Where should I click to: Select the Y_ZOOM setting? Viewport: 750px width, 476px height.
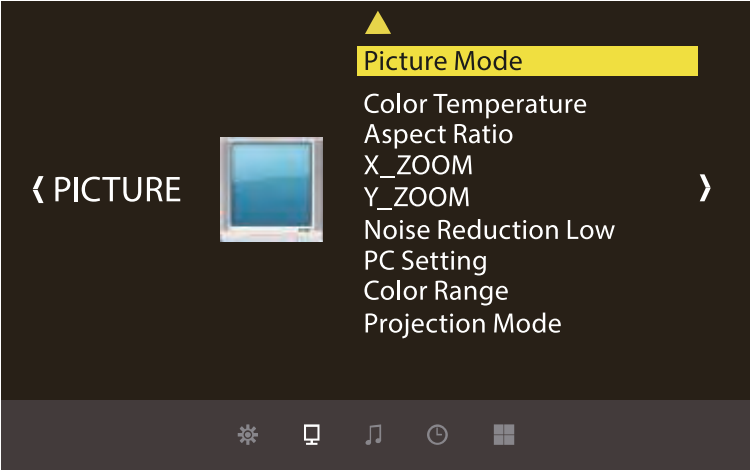(x=417, y=197)
